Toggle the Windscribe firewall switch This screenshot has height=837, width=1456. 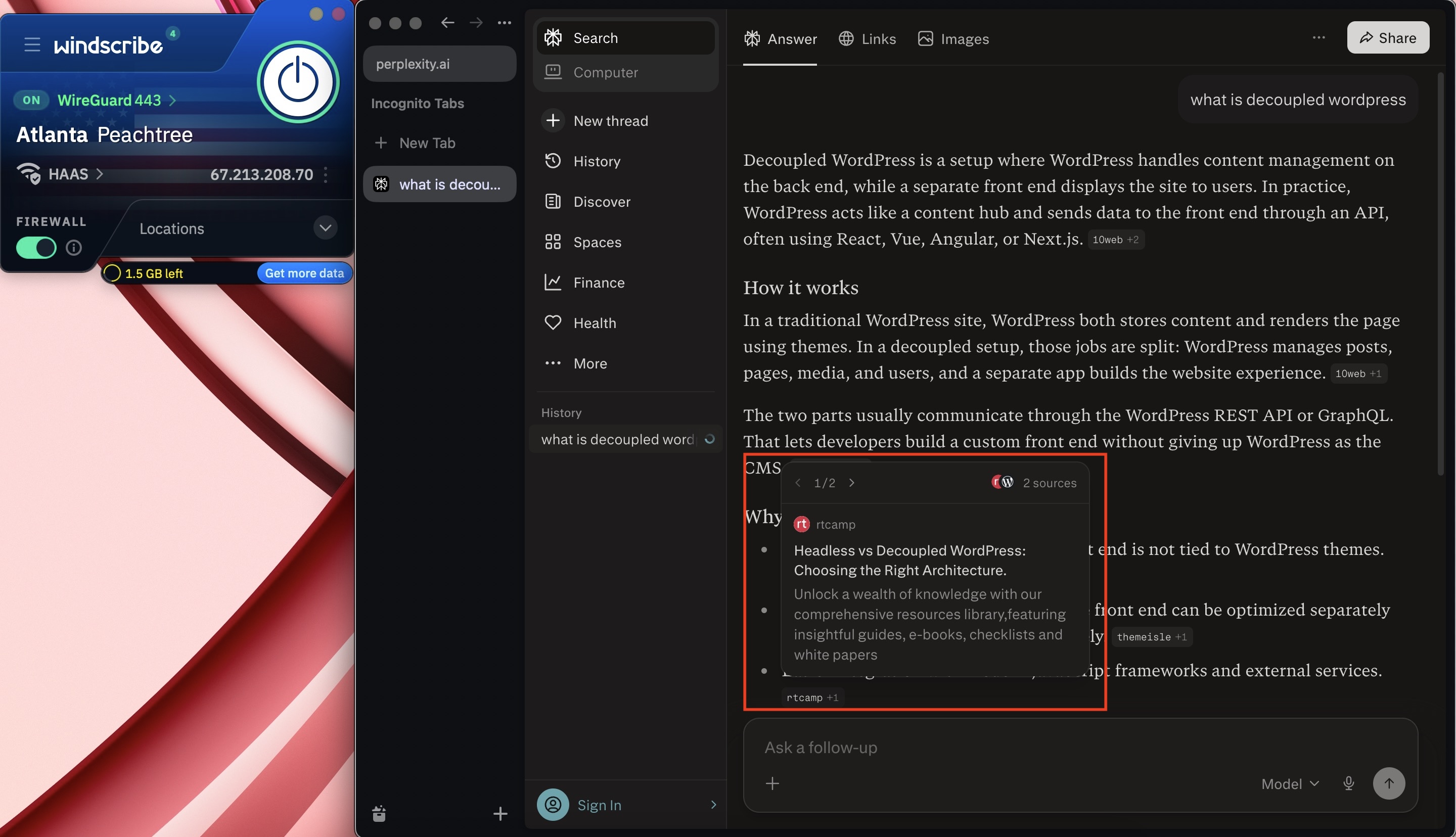click(x=36, y=248)
